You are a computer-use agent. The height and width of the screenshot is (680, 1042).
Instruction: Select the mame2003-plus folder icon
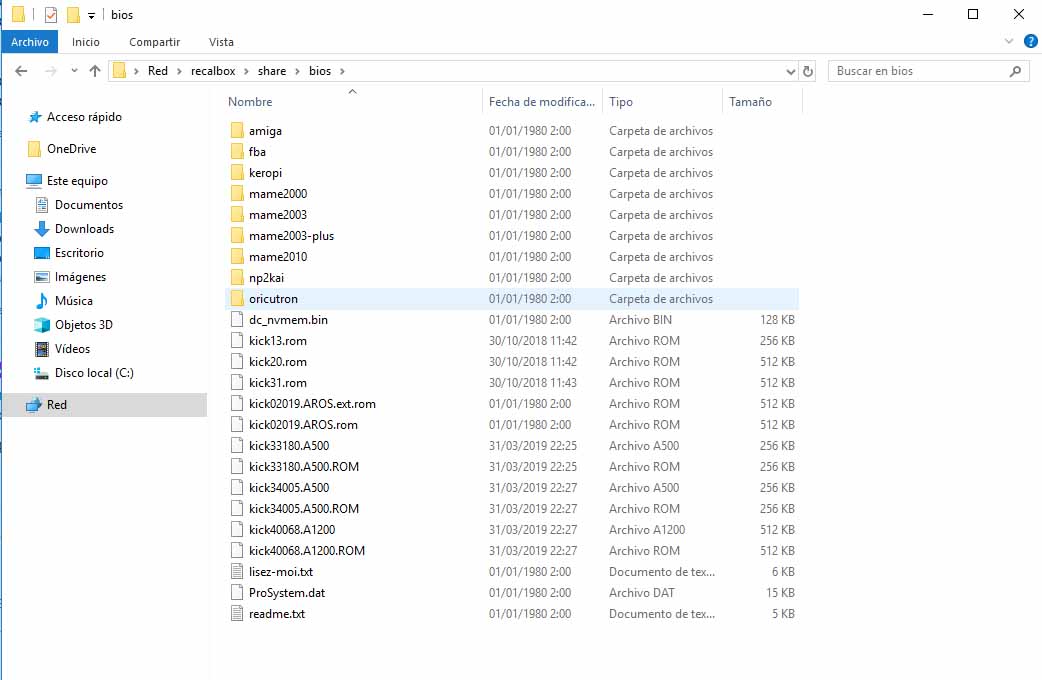[x=237, y=235]
